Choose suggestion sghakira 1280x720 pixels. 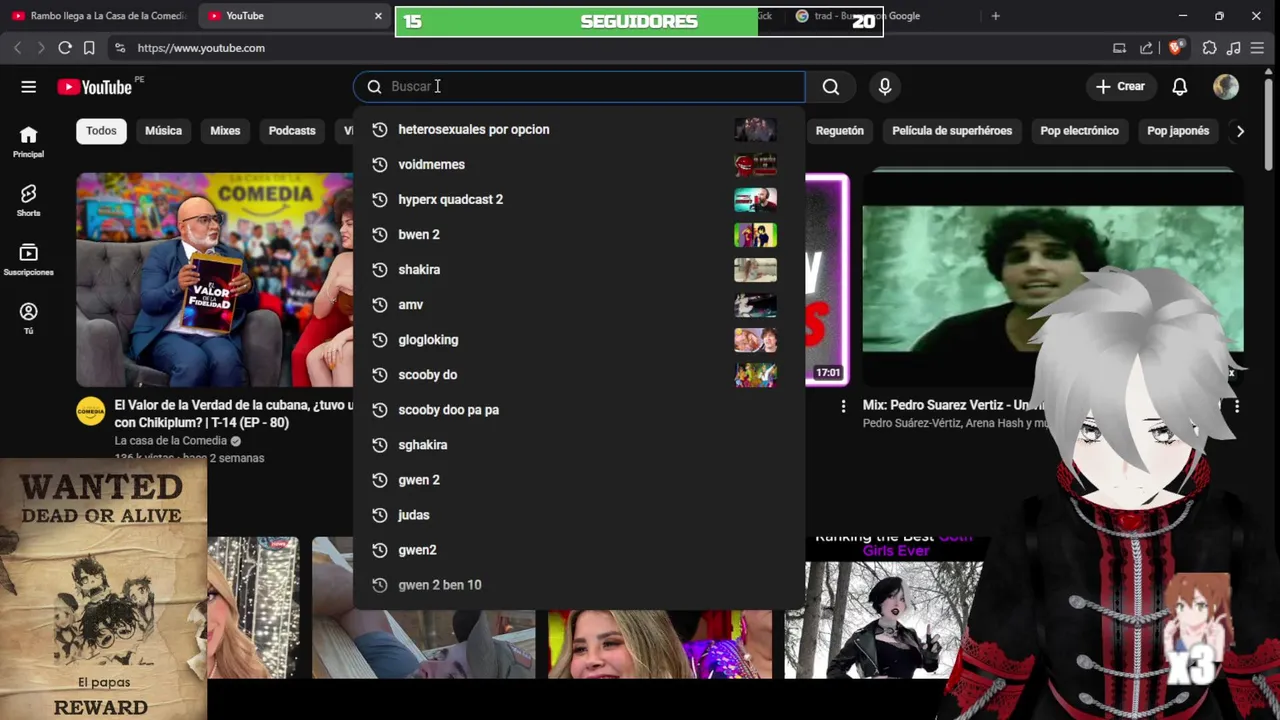[578, 444]
